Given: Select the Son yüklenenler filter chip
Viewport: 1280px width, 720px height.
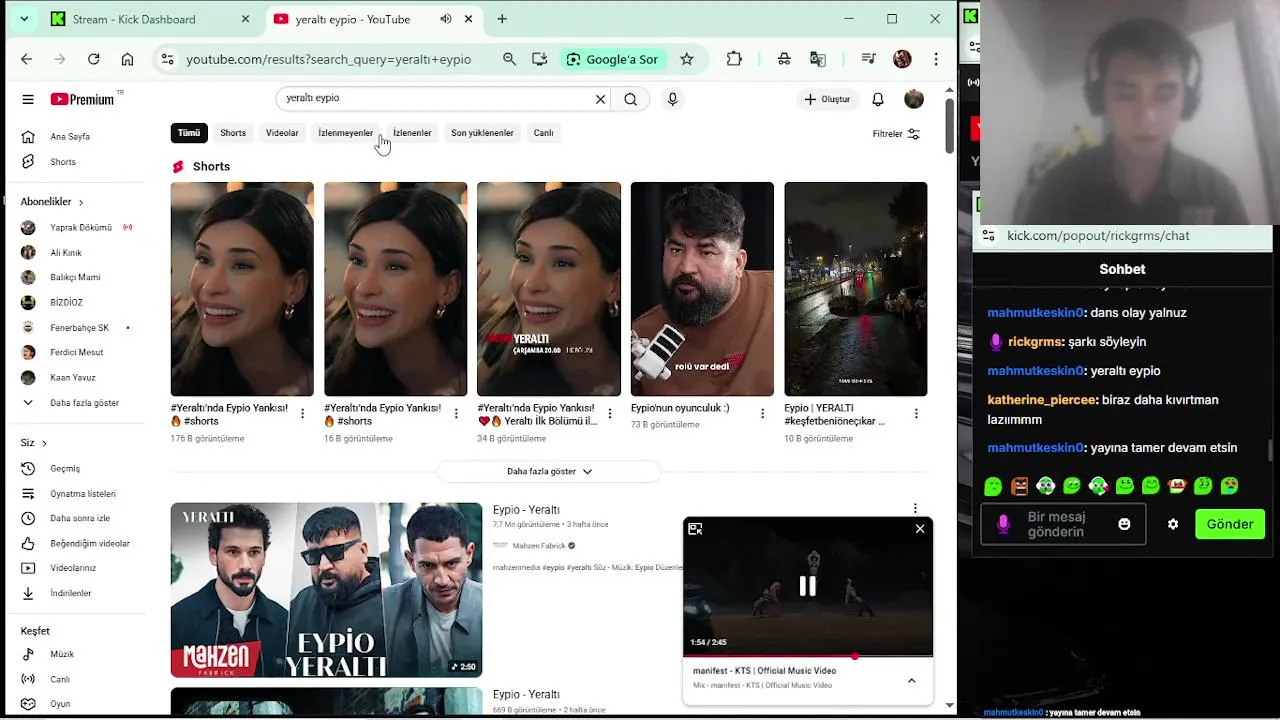Looking at the screenshot, I should [482, 133].
